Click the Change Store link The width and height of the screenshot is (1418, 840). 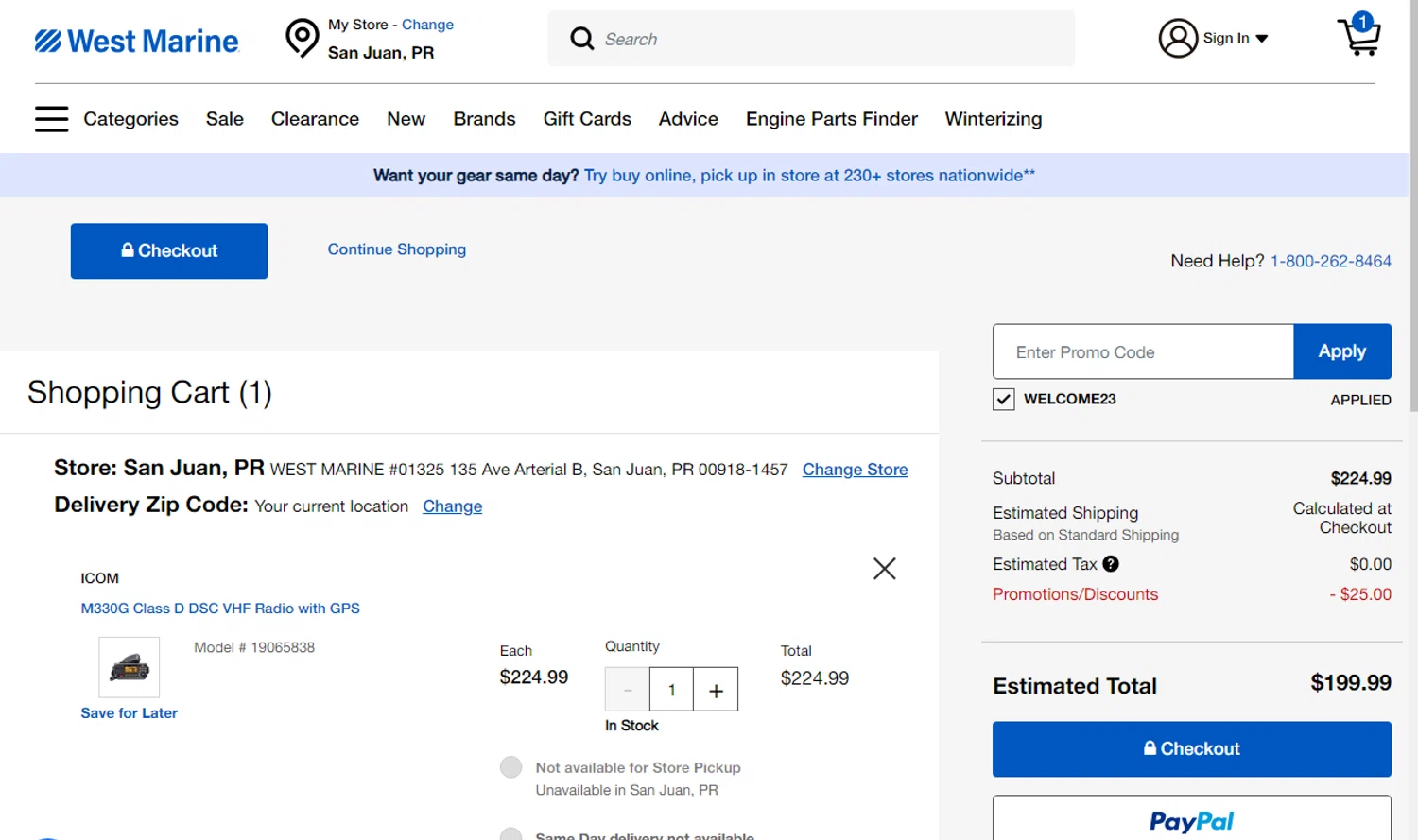click(x=855, y=470)
